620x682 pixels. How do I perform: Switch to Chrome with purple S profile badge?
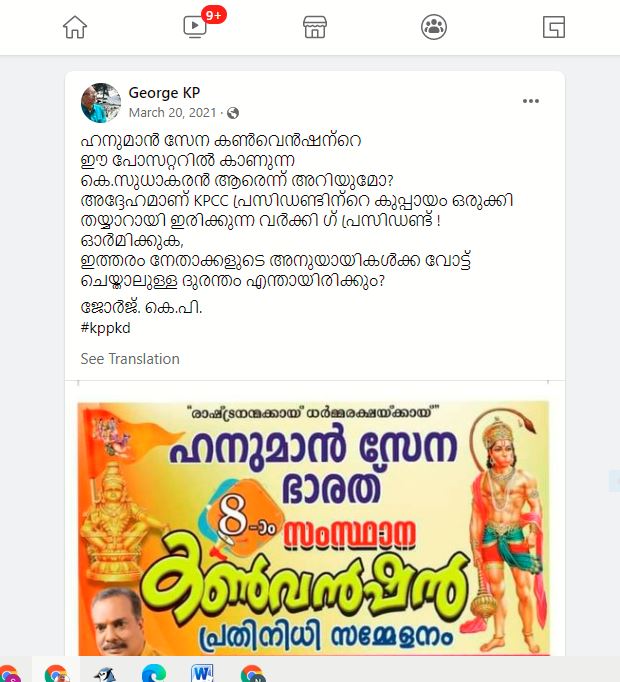tap(9, 673)
